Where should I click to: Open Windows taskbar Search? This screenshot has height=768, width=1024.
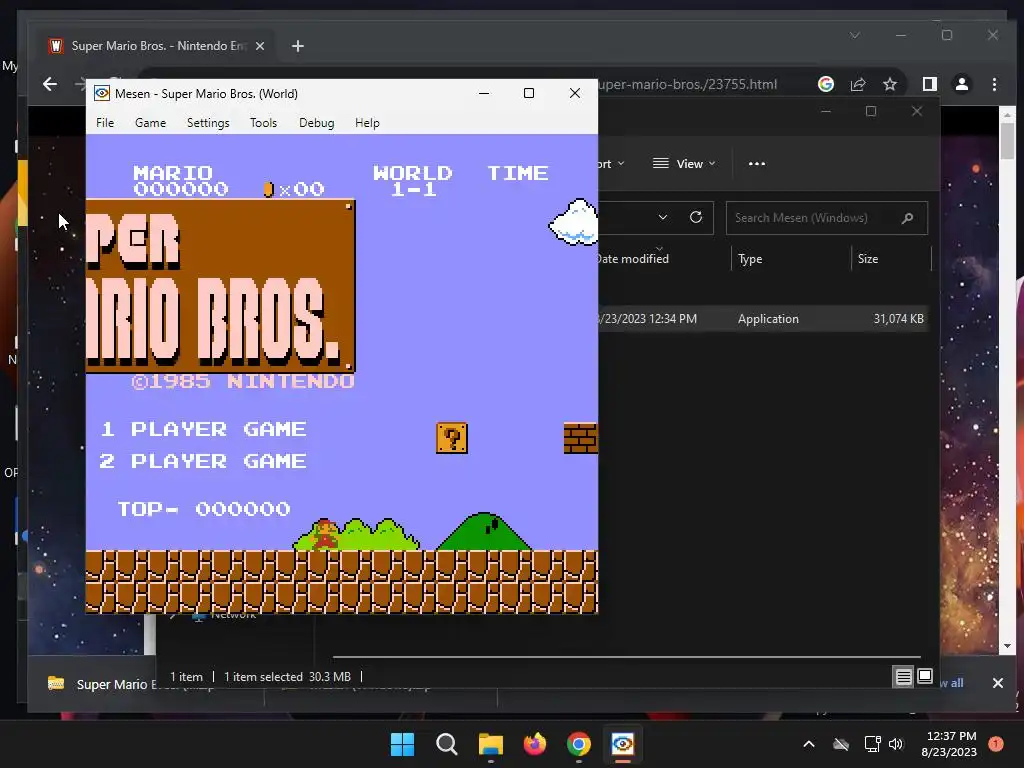pos(447,744)
